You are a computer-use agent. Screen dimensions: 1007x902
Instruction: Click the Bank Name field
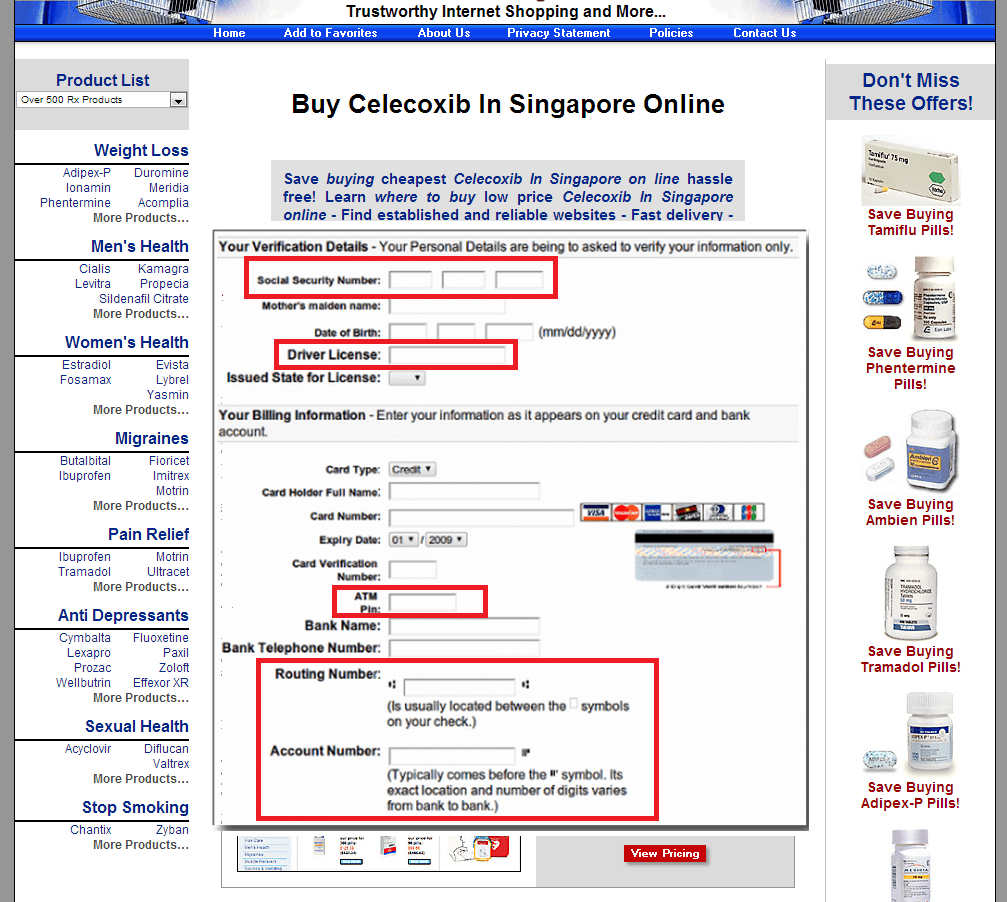coord(464,626)
